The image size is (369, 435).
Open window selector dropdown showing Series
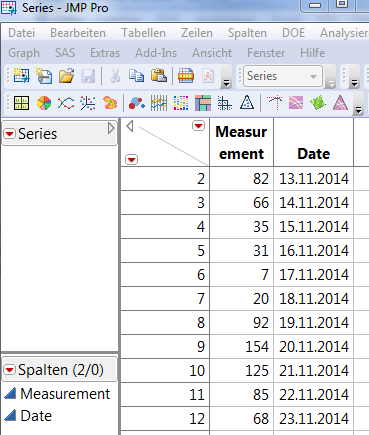[x=283, y=76]
